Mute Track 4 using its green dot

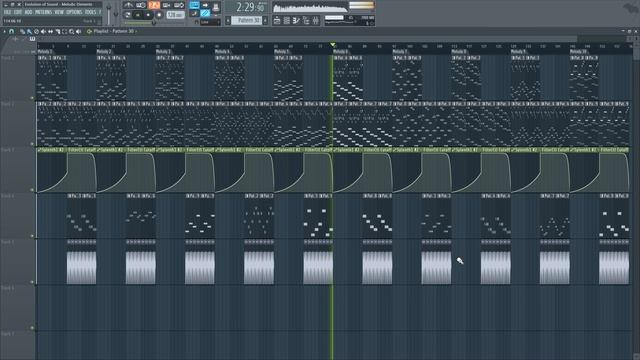32,236
